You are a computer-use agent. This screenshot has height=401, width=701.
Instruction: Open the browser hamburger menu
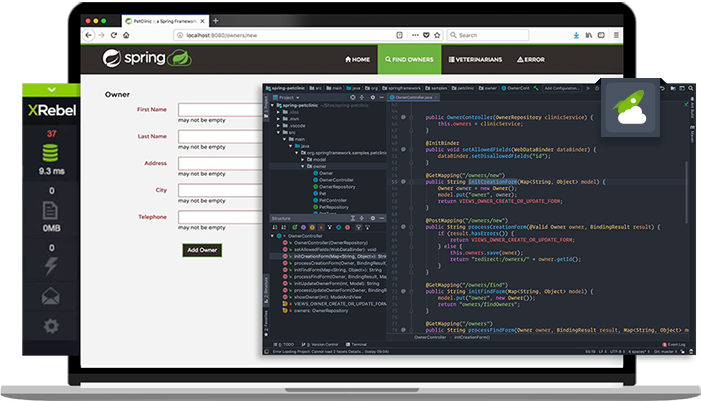(x=616, y=35)
